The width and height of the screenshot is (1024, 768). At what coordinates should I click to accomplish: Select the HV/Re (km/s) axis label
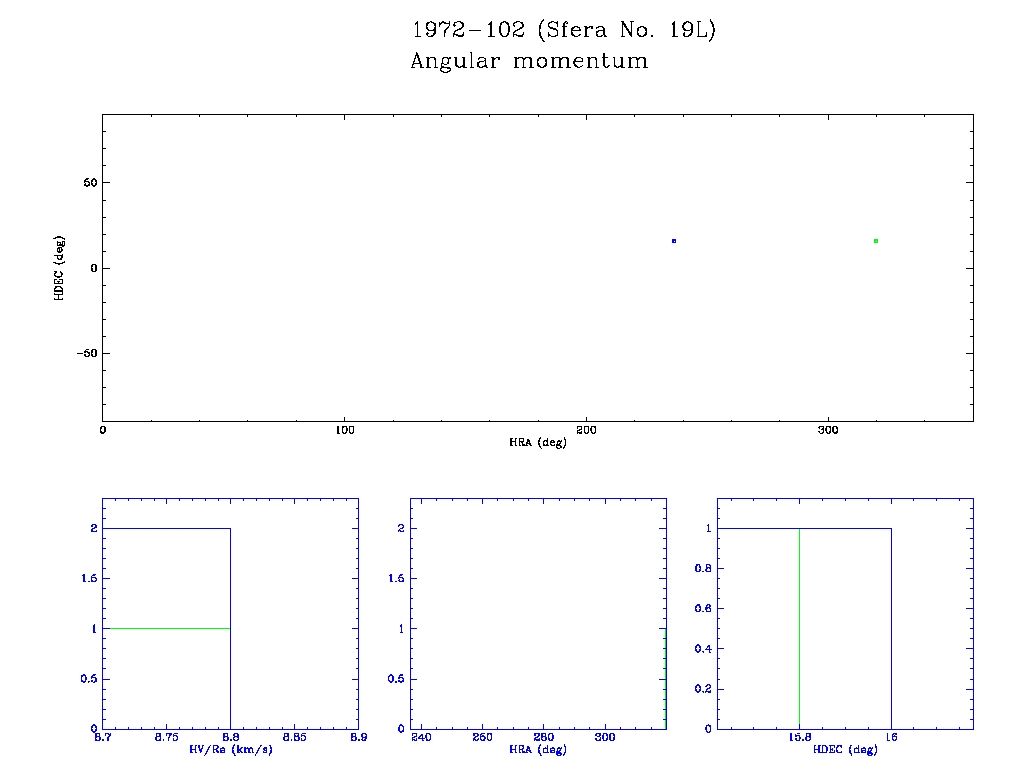coord(230,749)
